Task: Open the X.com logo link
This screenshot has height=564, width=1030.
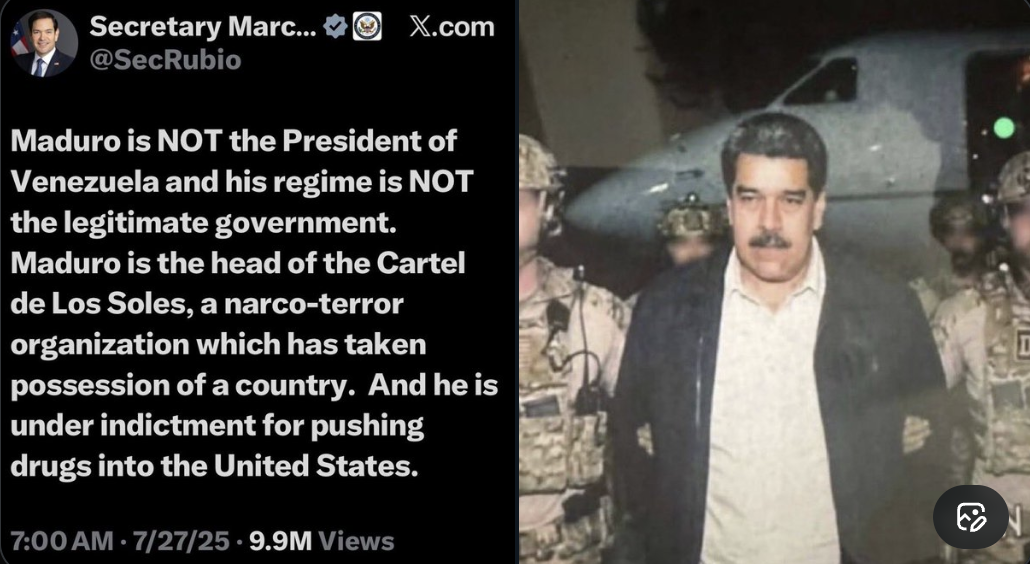Action: (x=452, y=27)
